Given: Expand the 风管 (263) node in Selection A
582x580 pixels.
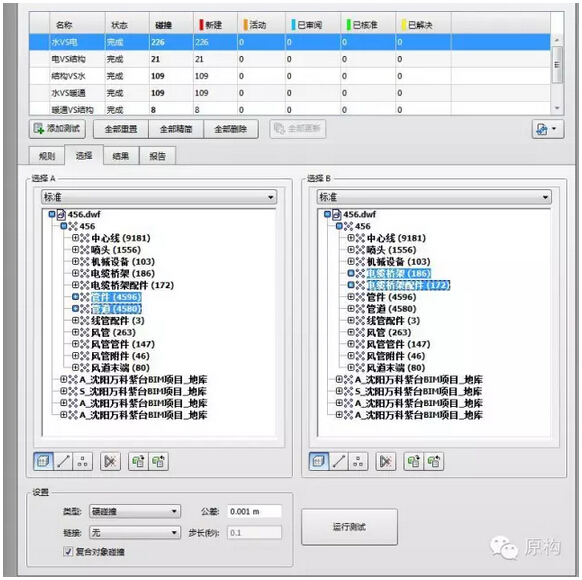Looking at the screenshot, I should point(75,332).
